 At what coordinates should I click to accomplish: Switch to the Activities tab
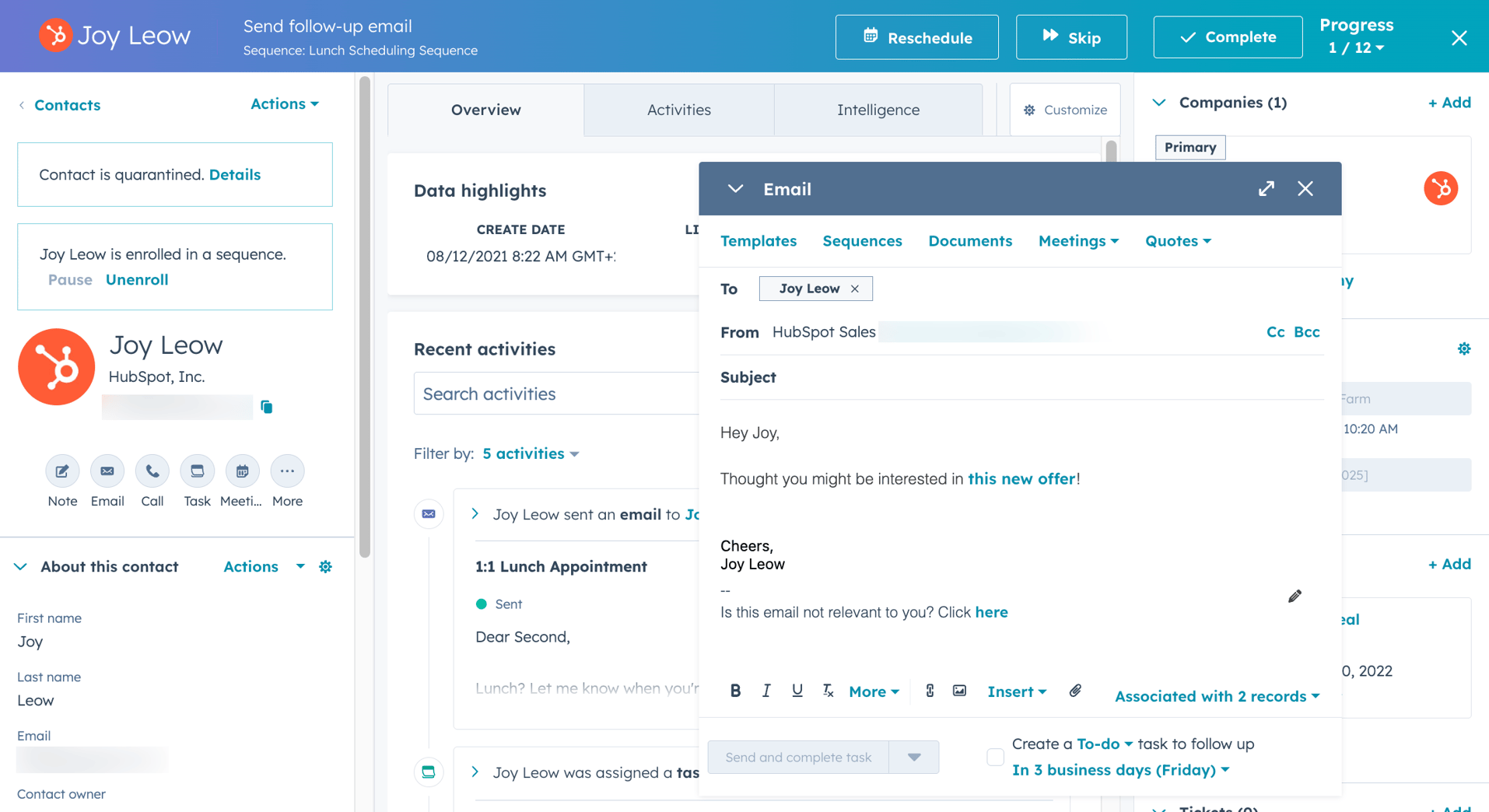(678, 110)
